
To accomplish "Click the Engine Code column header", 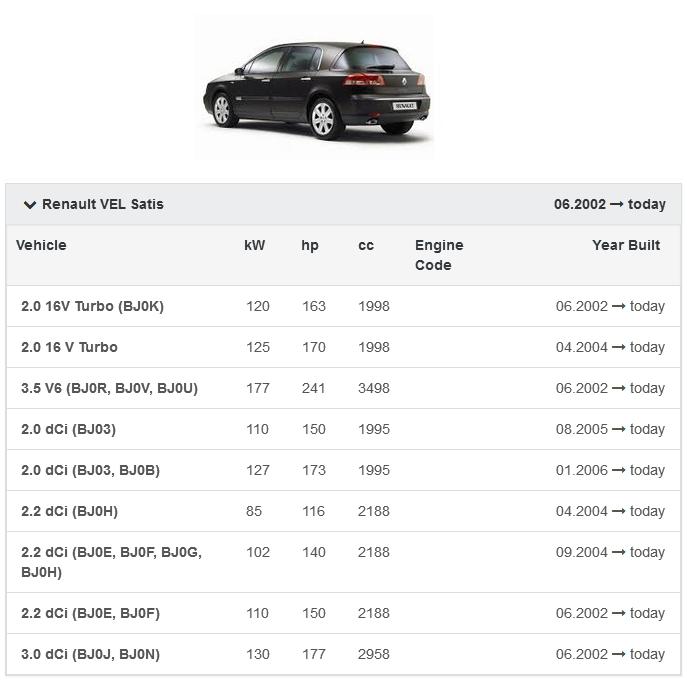I will [x=439, y=255].
